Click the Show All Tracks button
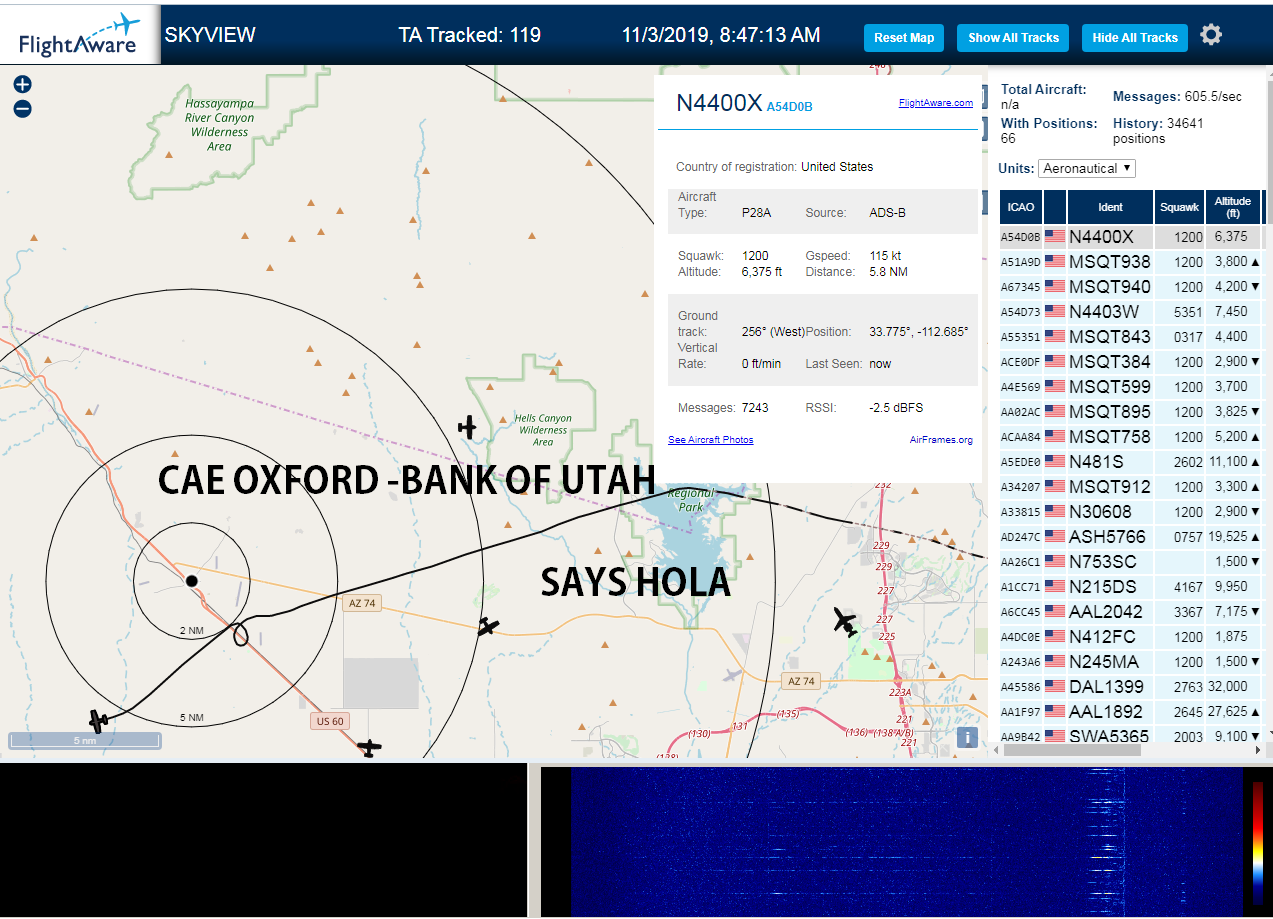Image resolution: width=1273 pixels, height=919 pixels. coord(1013,38)
